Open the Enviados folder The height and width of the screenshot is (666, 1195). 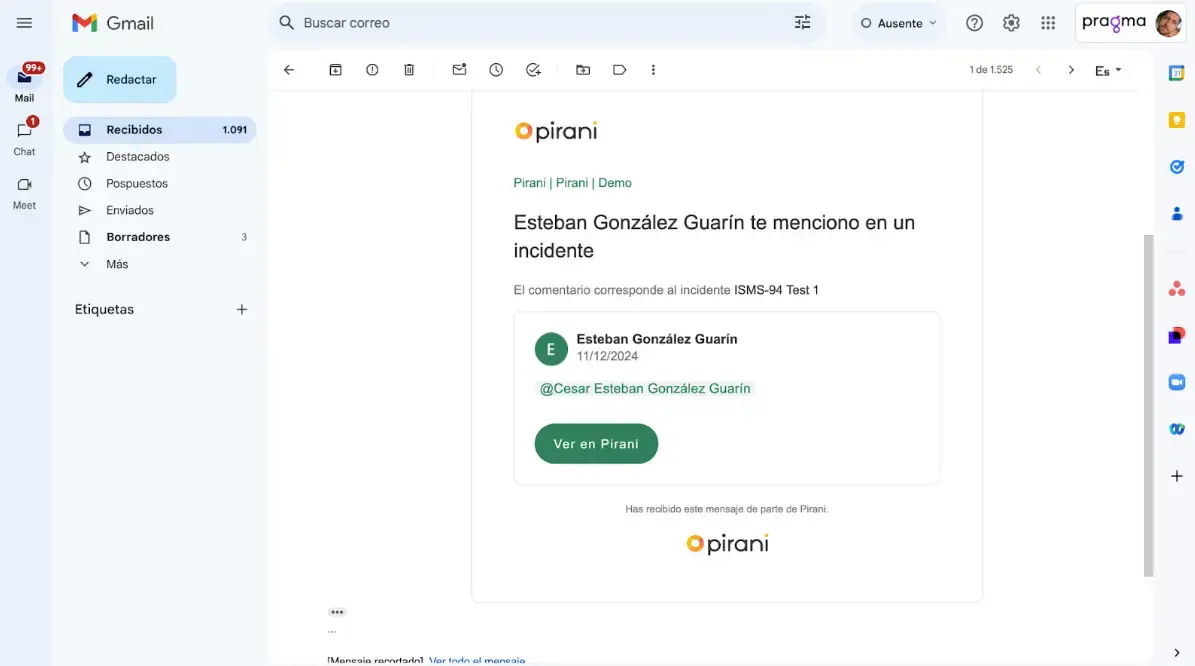(x=130, y=210)
